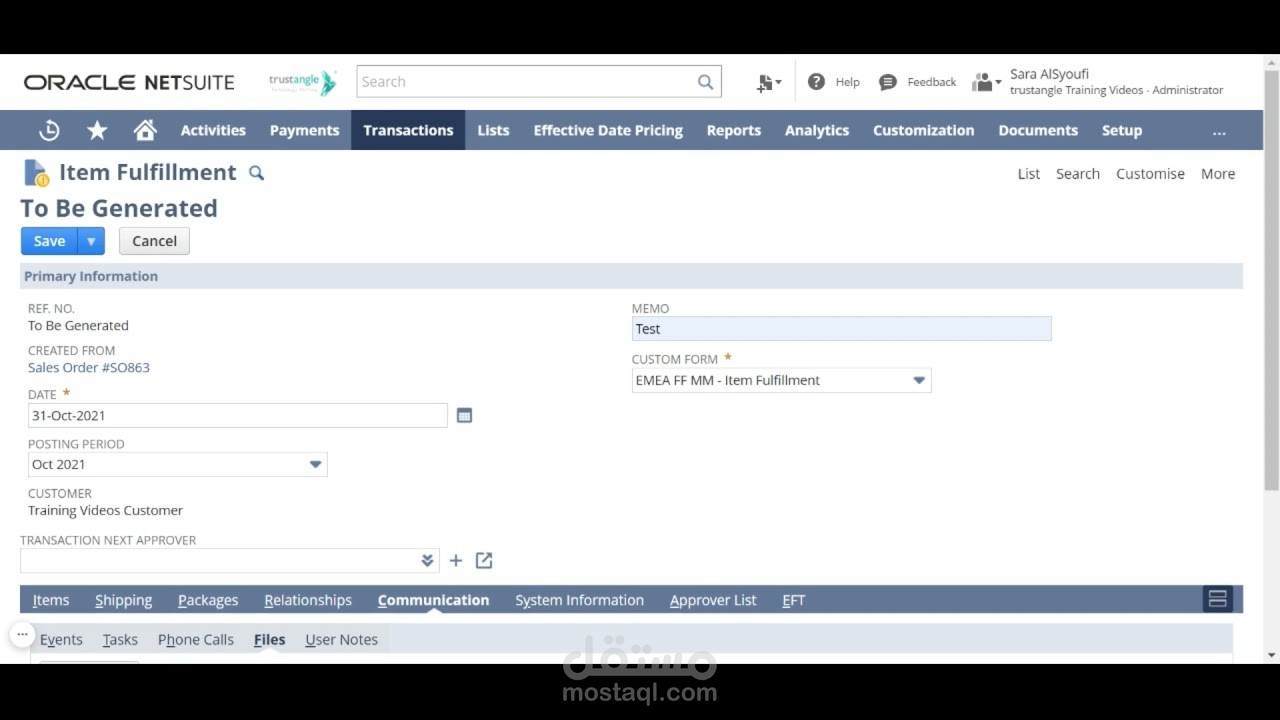The width and height of the screenshot is (1280, 720).
Task: Click the Feedback speech bubble icon
Action: [x=887, y=82]
